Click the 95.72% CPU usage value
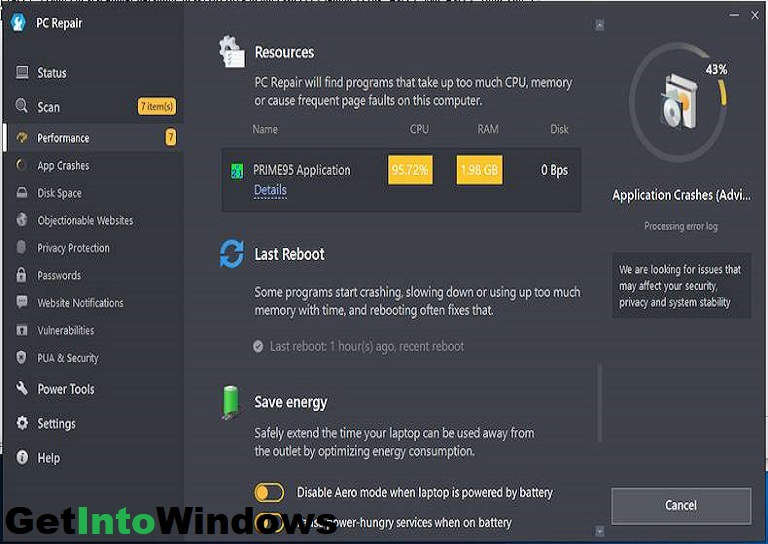The height and width of the screenshot is (544, 768). pos(410,170)
